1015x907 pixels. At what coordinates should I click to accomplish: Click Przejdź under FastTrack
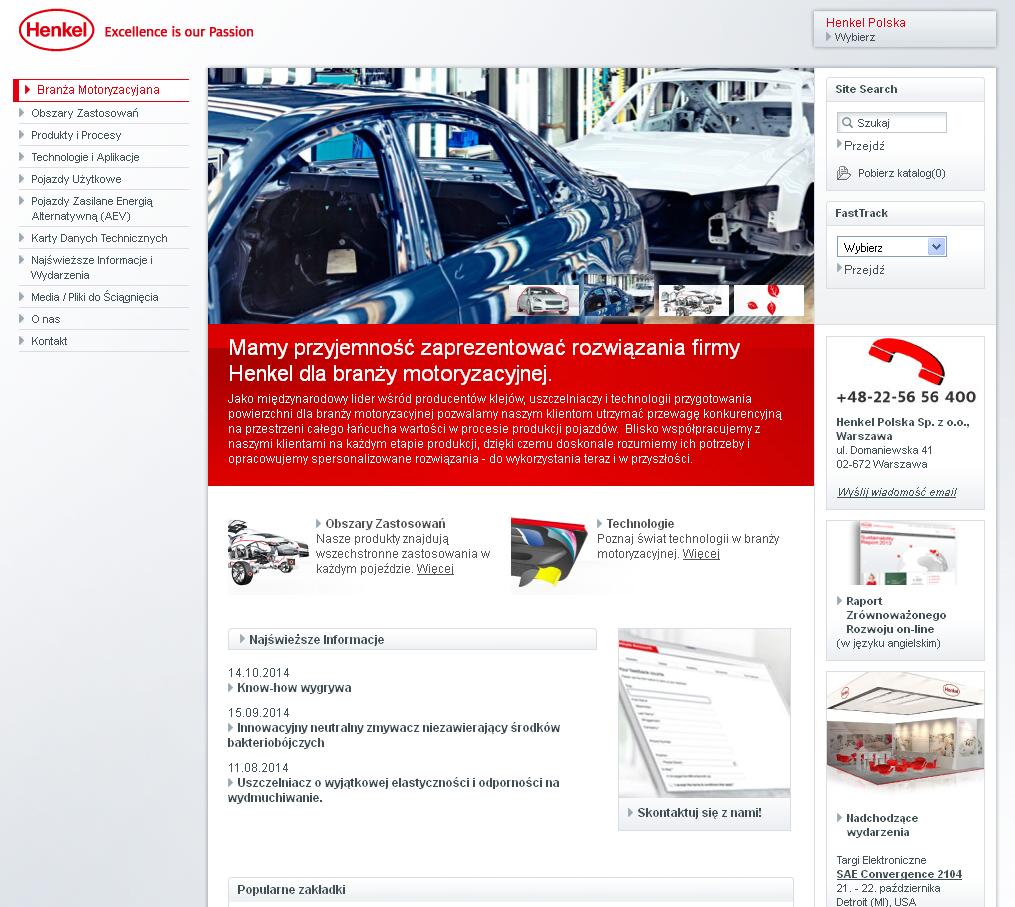(x=864, y=269)
